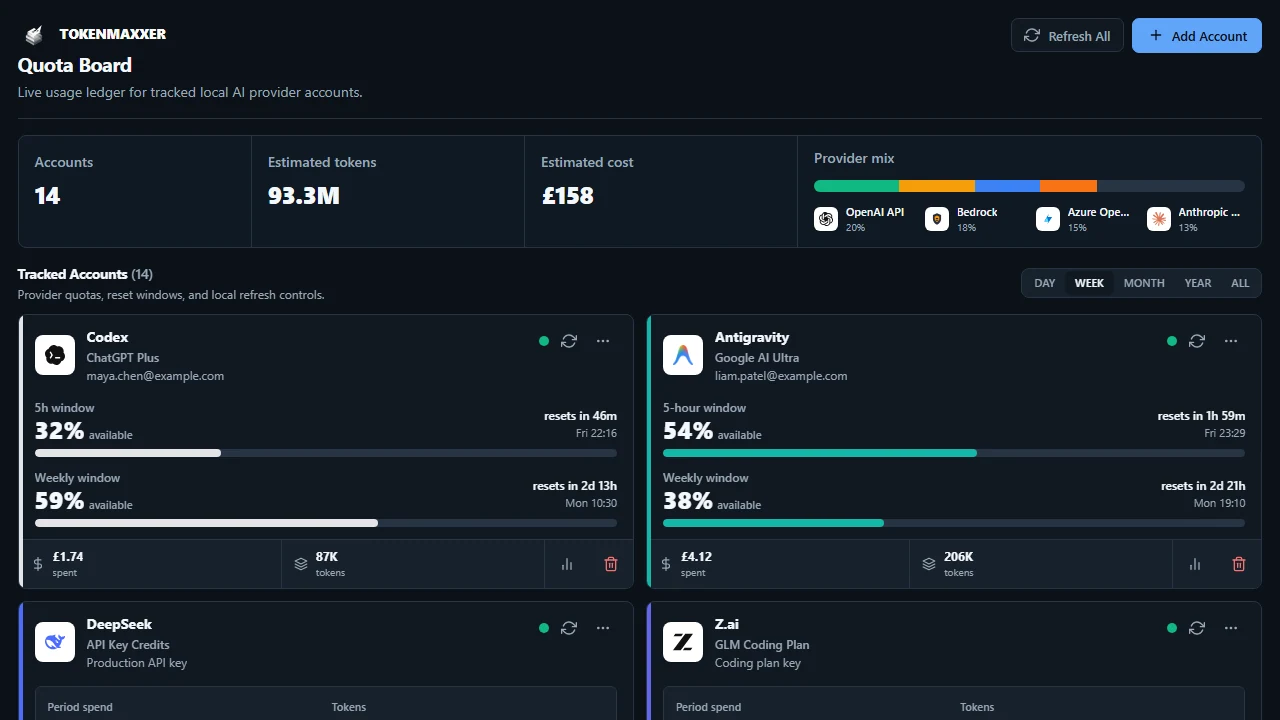The image size is (1280, 720).
Task: Refresh the Codex account
Action: (x=569, y=341)
